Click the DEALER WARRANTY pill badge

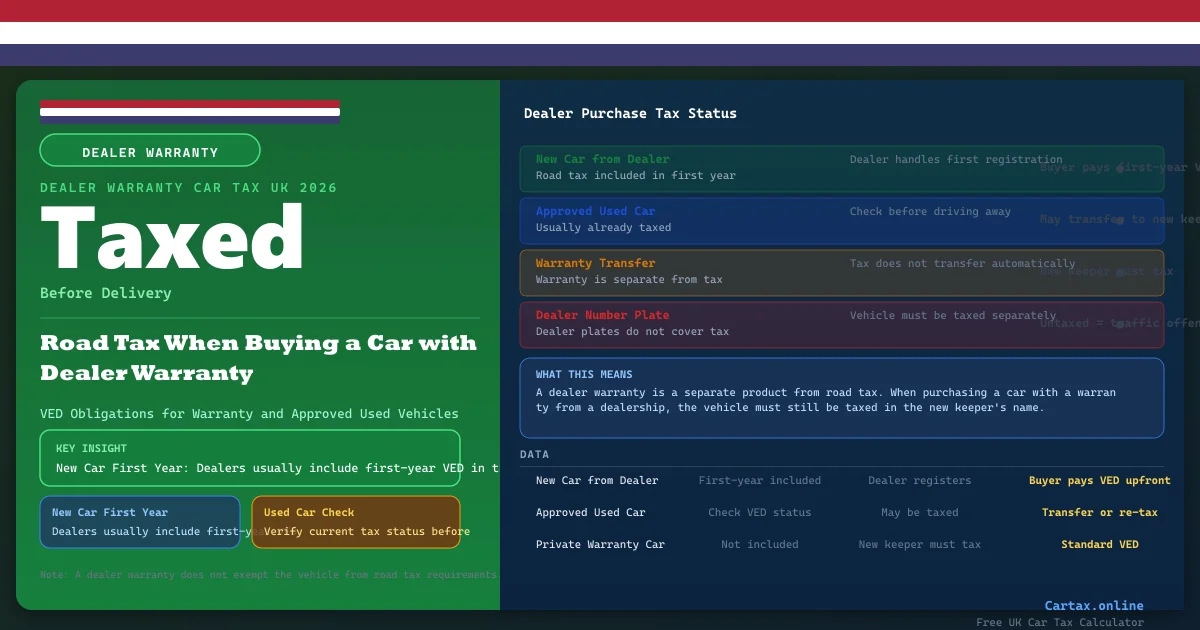pyautogui.click(x=150, y=152)
